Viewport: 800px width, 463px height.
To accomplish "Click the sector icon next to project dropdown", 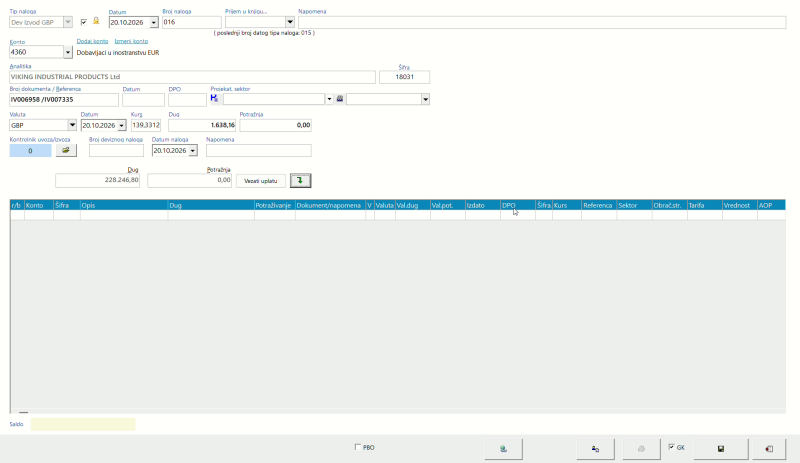I will pyautogui.click(x=340, y=99).
